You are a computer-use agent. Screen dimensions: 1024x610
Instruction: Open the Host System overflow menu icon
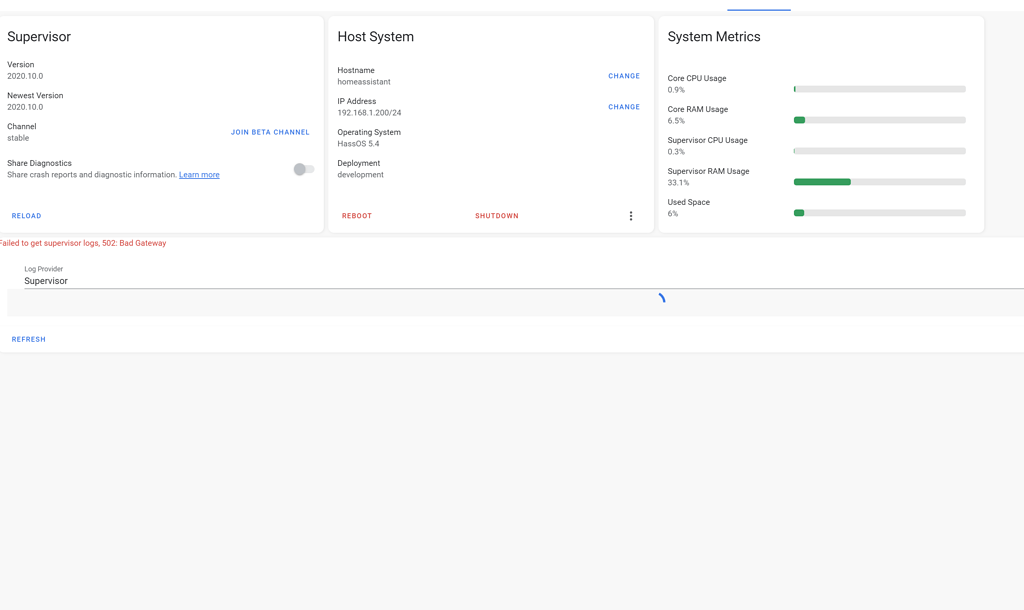coord(631,216)
